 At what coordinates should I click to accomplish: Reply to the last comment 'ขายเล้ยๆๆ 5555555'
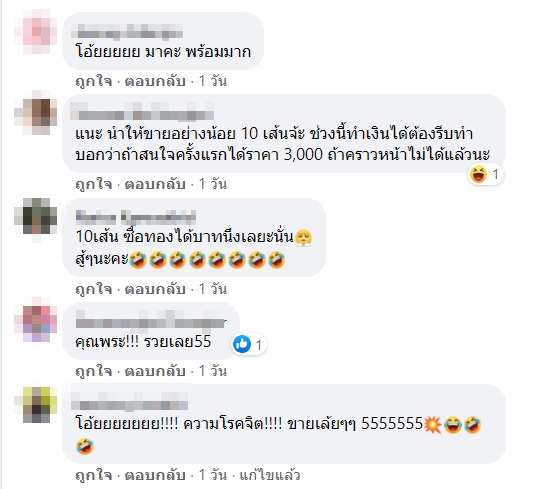155,475
